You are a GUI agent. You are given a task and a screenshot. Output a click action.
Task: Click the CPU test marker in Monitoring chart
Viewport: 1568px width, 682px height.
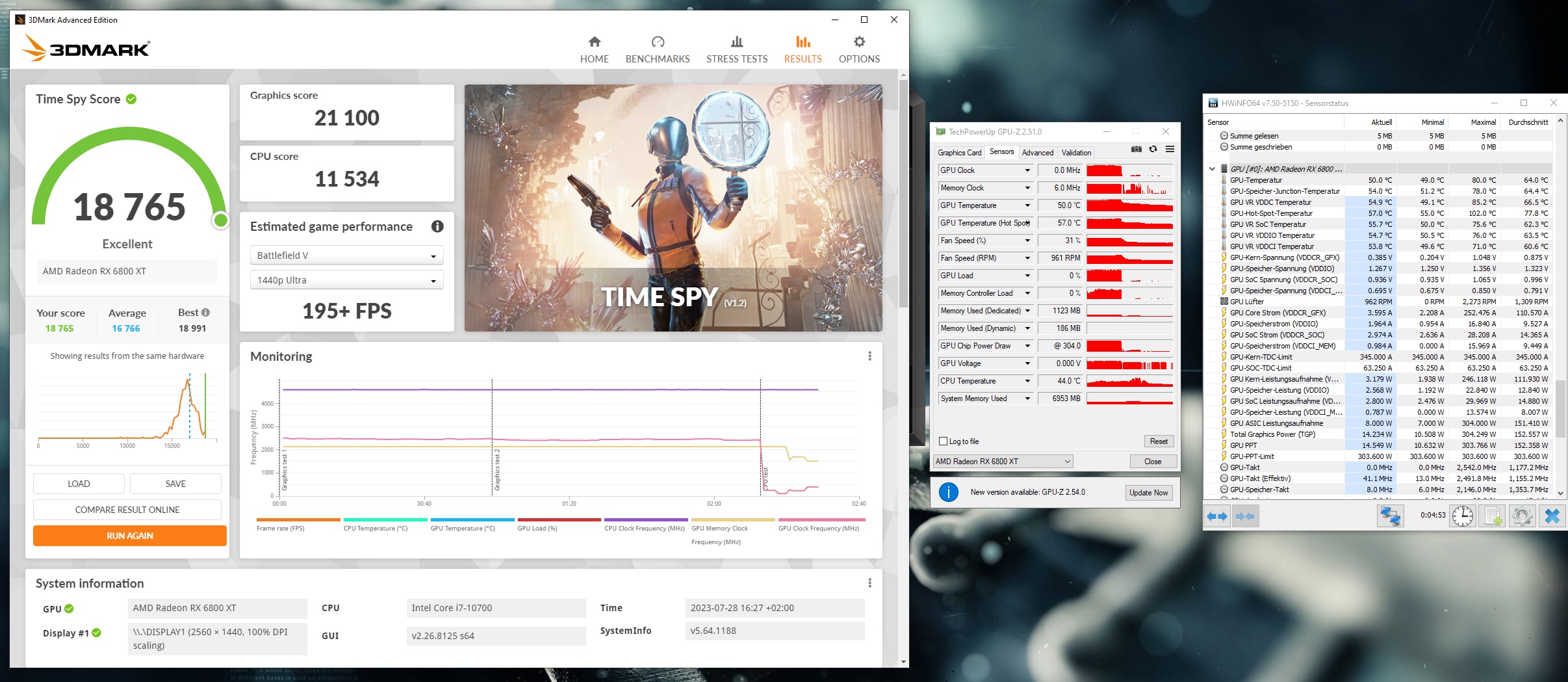click(765, 479)
